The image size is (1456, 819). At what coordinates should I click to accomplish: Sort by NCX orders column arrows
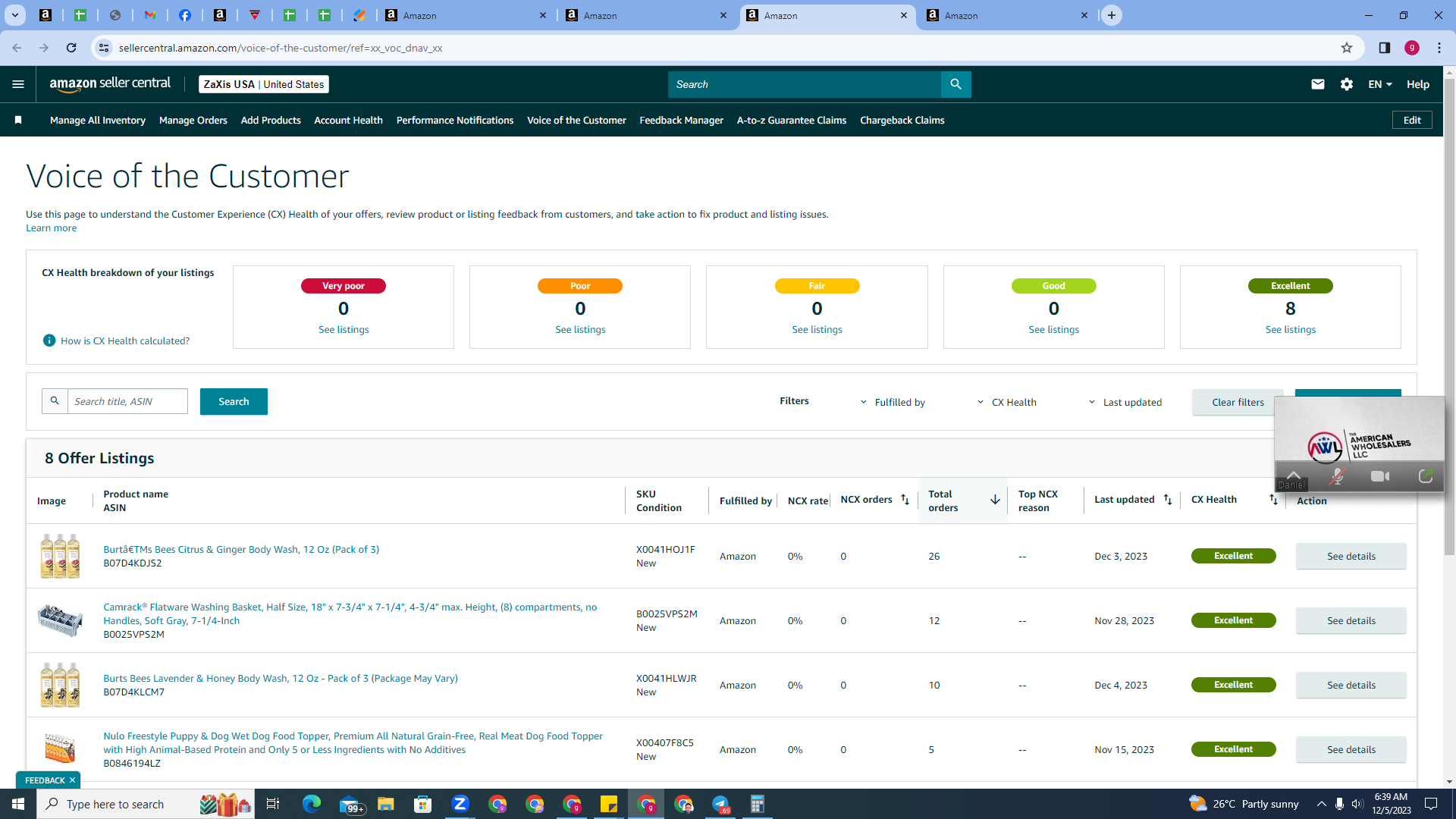(905, 500)
